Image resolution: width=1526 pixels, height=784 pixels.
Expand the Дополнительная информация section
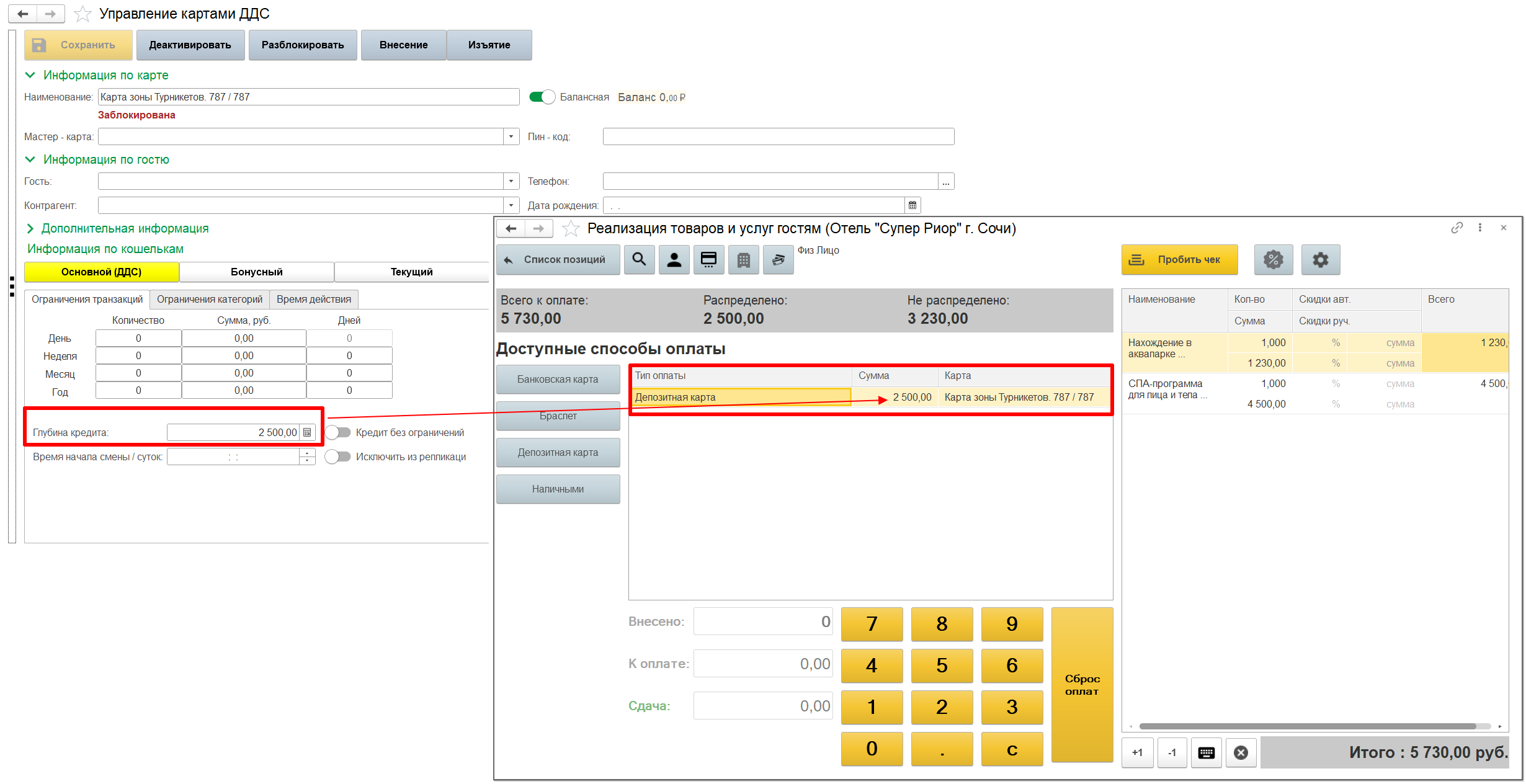[30, 228]
